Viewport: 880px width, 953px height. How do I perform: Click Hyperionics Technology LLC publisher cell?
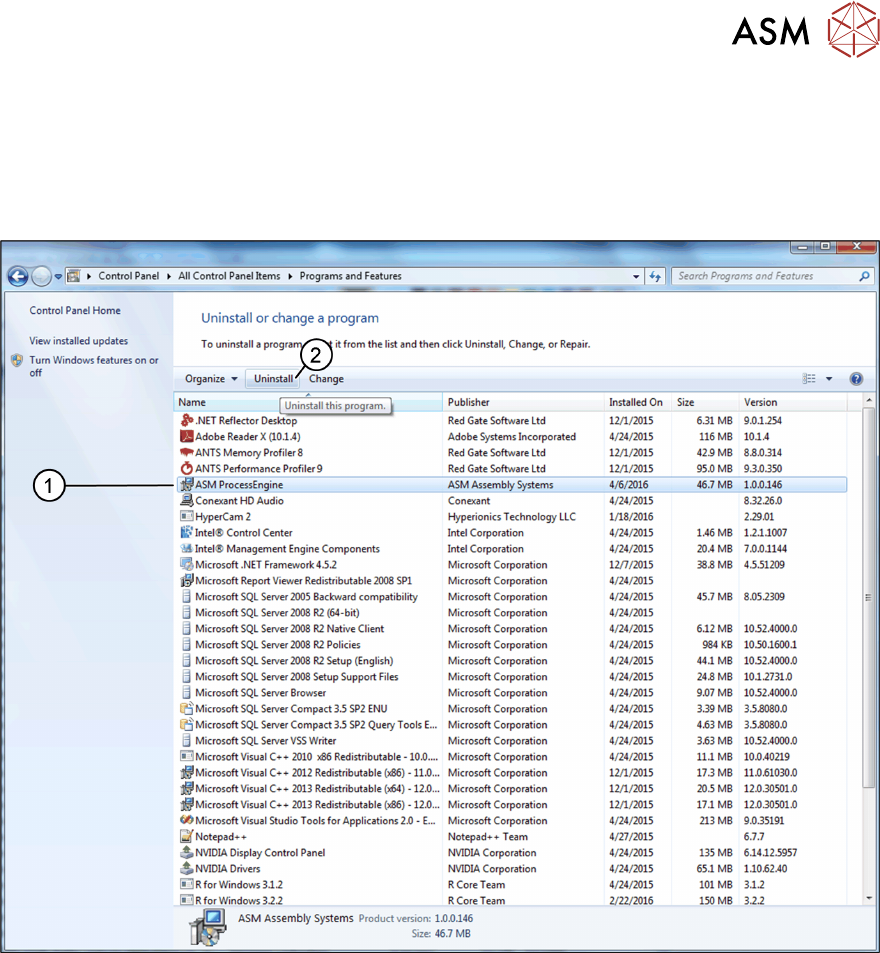[512, 517]
